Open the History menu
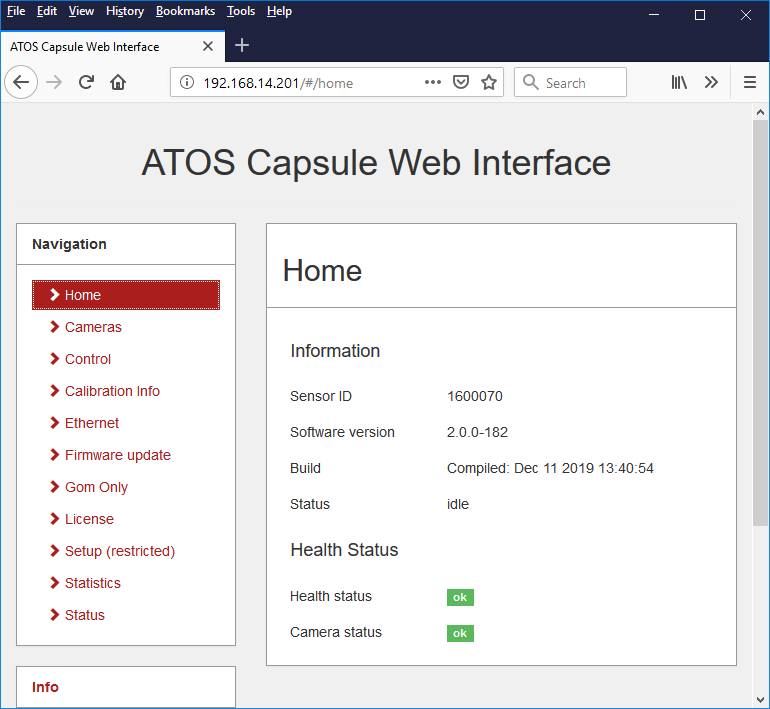770x709 pixels. [125, 11]
